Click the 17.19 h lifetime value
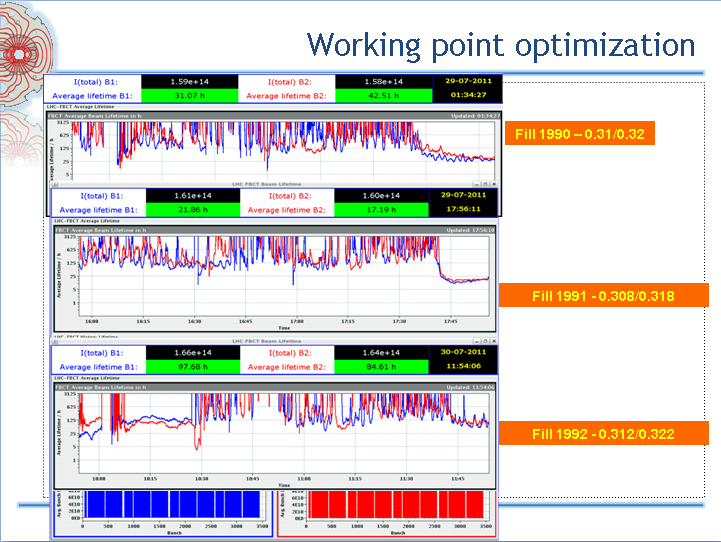This screenshot has width=721, height=542. tap(381, 210)
